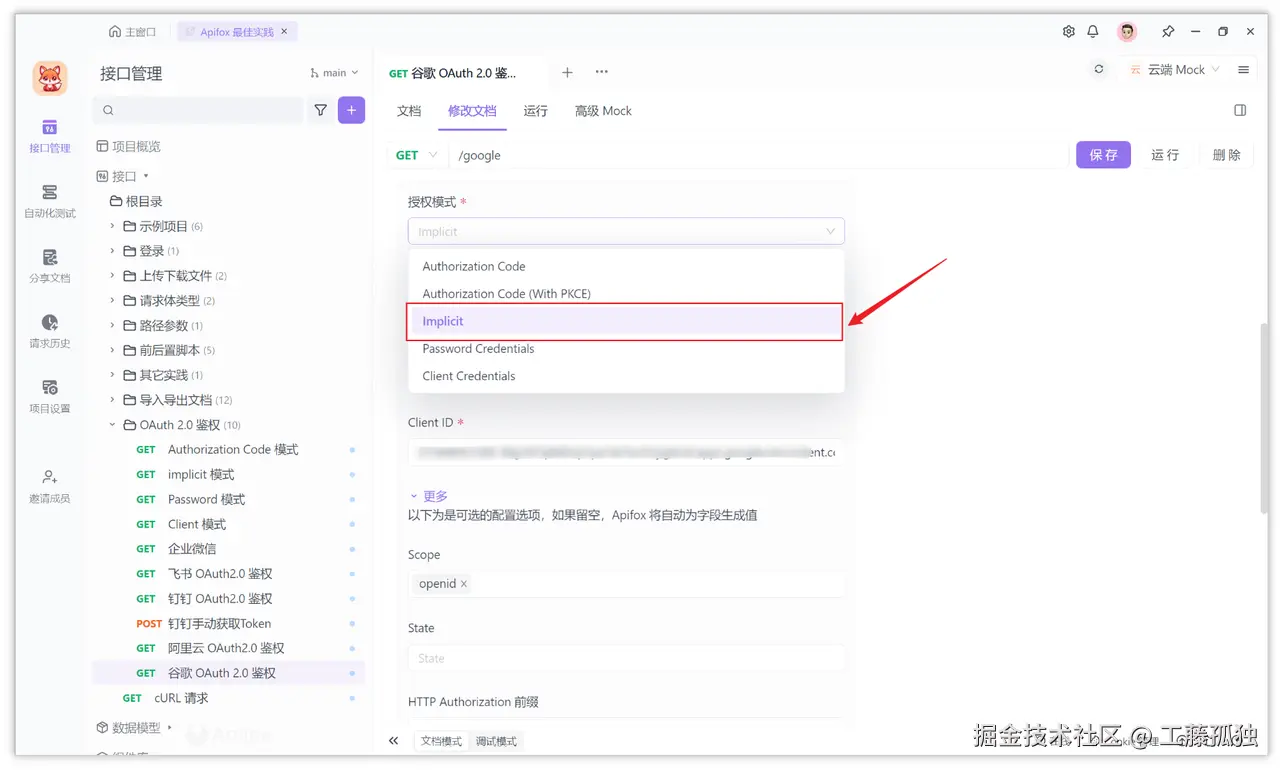Click the interface search input field
This screenshot has width=1280, height=771.
[x=197, y=110]
